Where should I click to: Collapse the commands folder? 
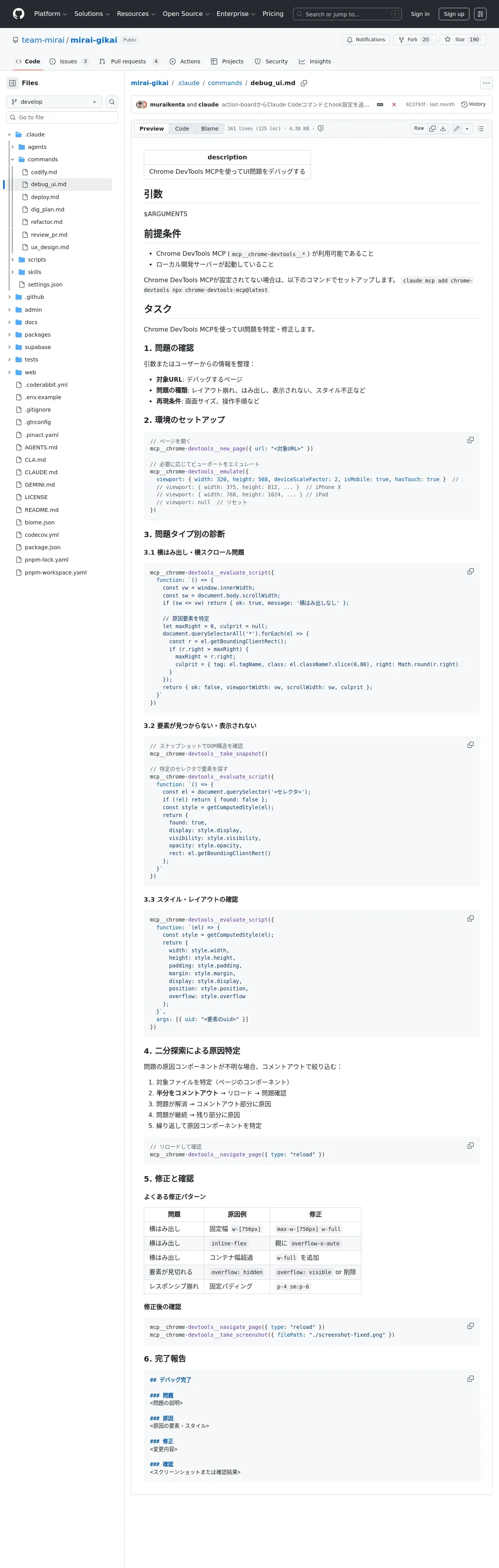click(x=12, y=159)
